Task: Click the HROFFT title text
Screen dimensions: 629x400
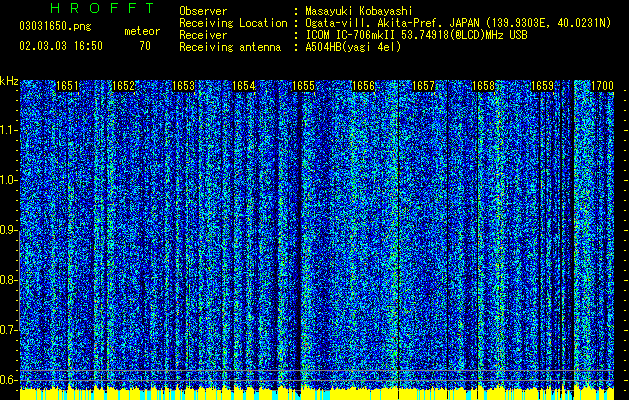Action: tap(103, 8)
